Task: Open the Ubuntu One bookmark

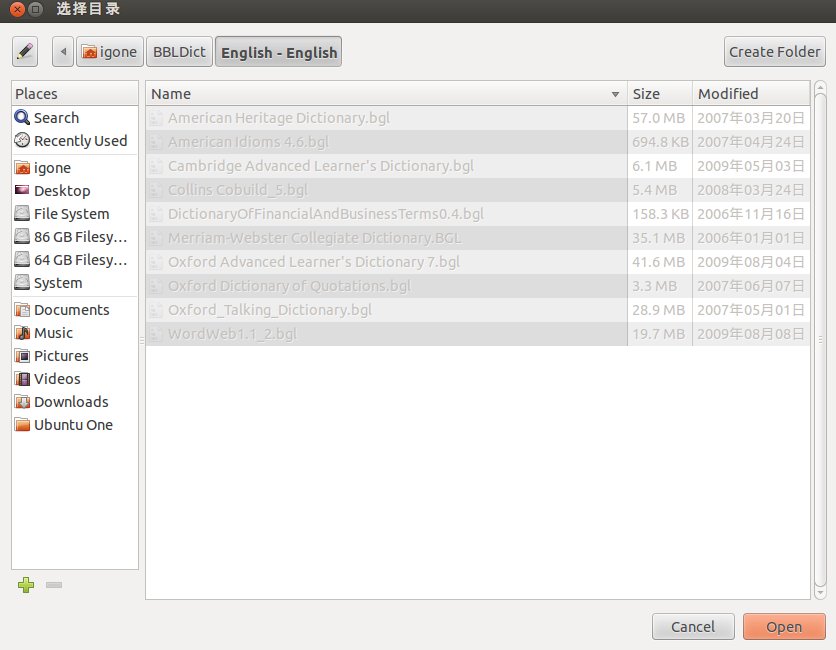Action: pos(75,424)
